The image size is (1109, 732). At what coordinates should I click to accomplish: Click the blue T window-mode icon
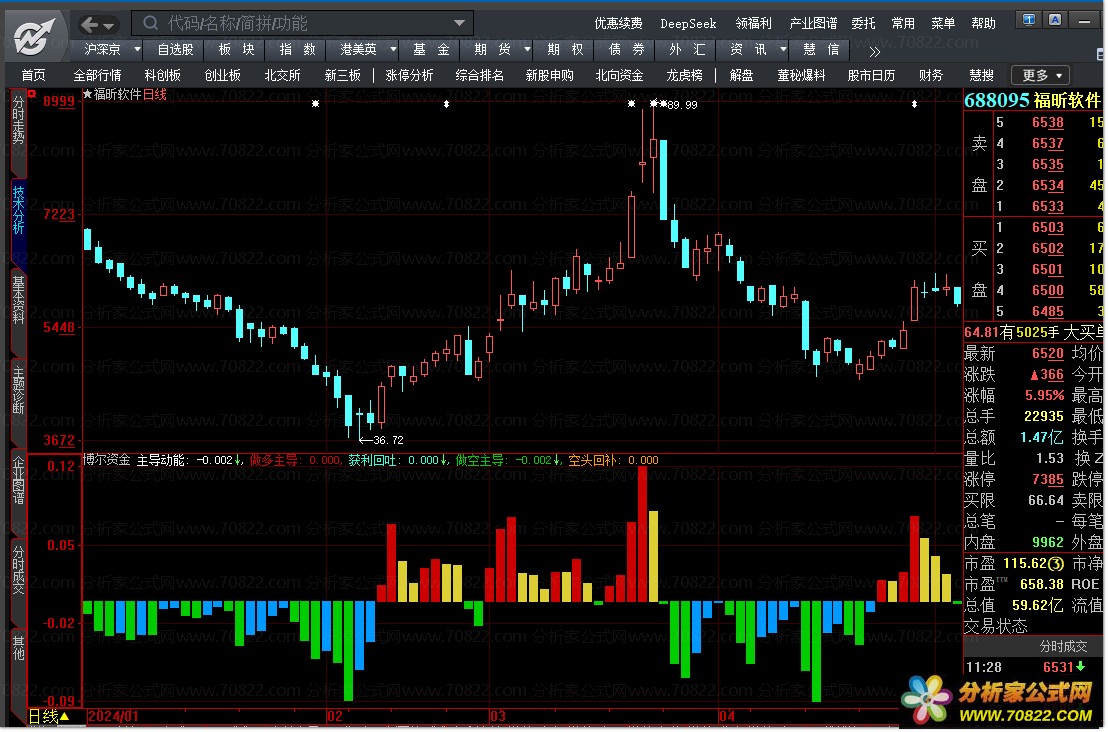click(1029, 20)
